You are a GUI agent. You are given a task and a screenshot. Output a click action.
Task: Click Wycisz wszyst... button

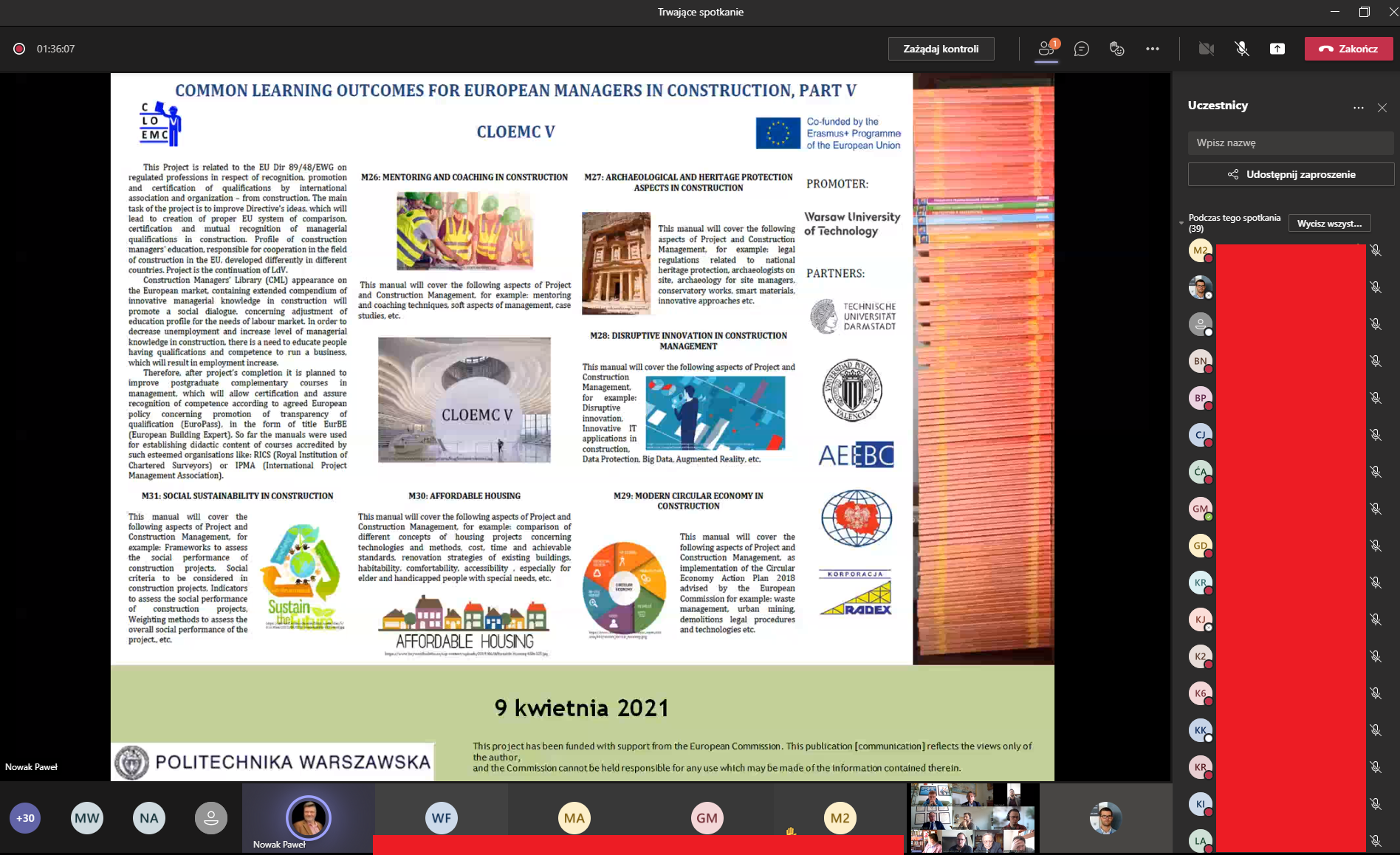point(1329,223)
